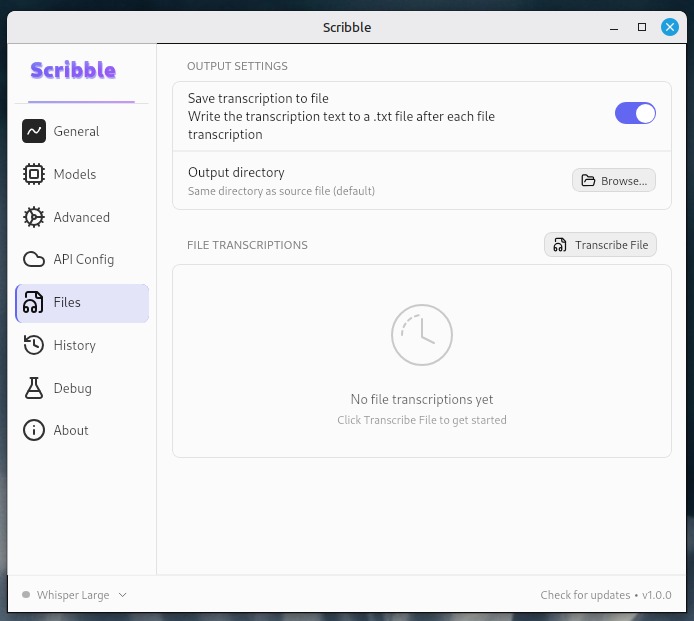Screen dimensions: 694x621
Task: Click the Files audio-file icon in sidebar
Action: coord(34,302)
